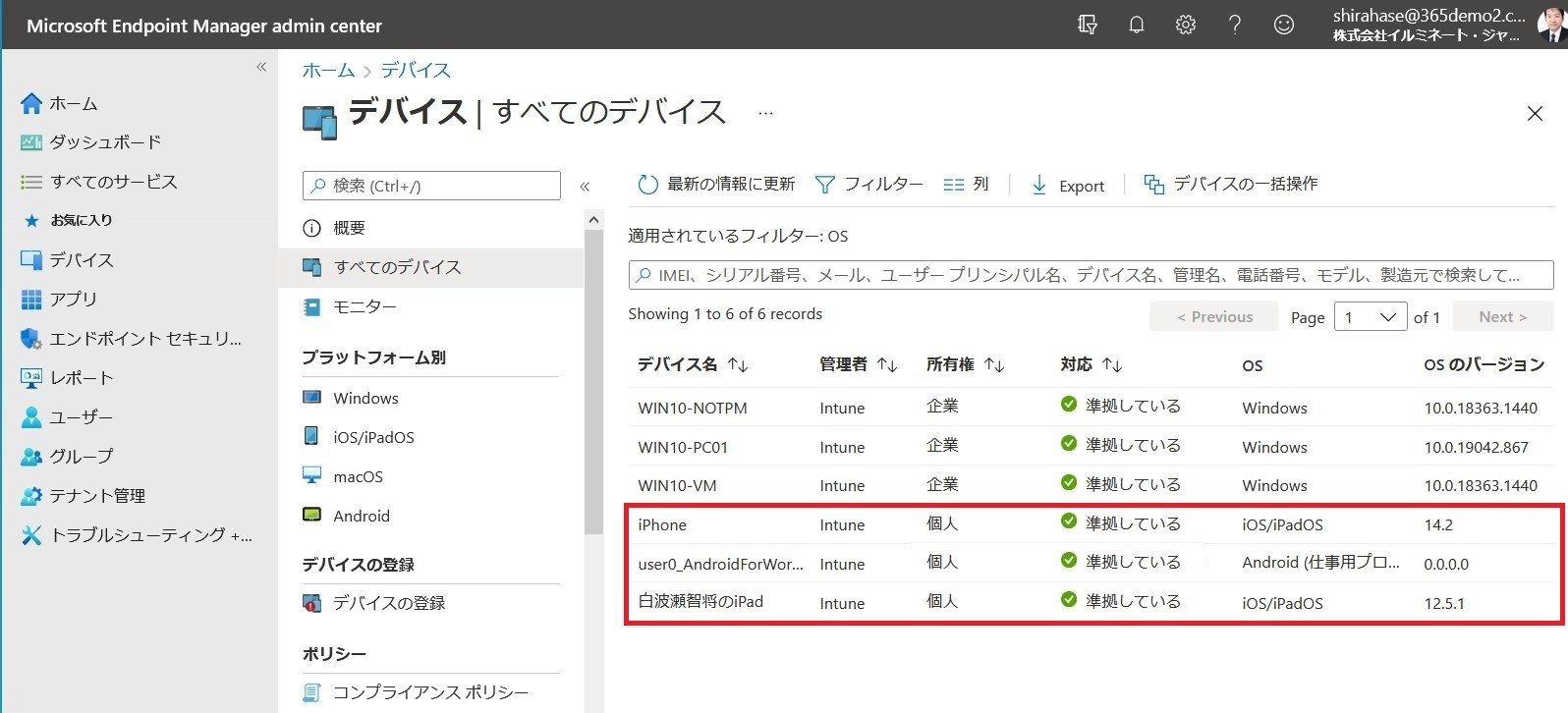Click the Previous page button
This screenshot has height=713, width=1568.
coord(1214,317)
